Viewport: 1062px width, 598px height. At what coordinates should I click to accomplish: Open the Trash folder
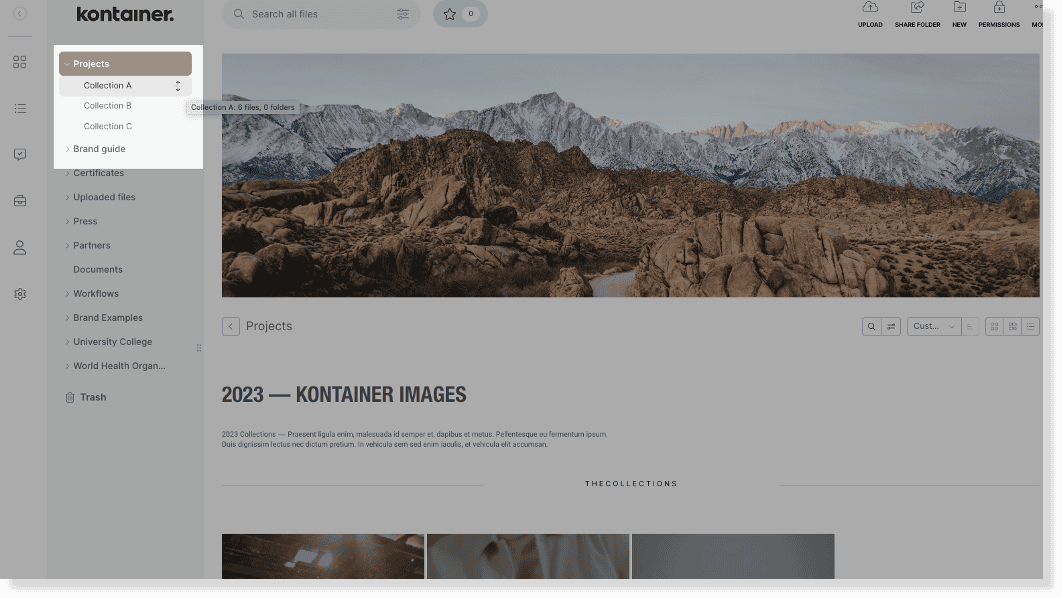[x=92, y=397]
